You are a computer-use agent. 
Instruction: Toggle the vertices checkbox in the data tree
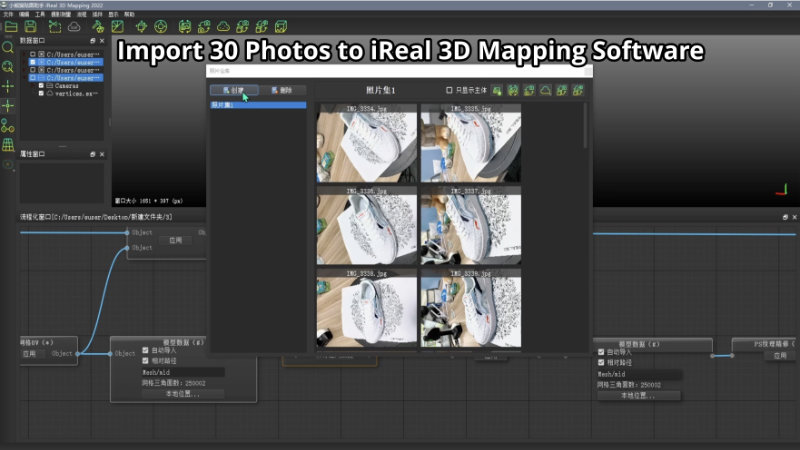click(41, 93)
